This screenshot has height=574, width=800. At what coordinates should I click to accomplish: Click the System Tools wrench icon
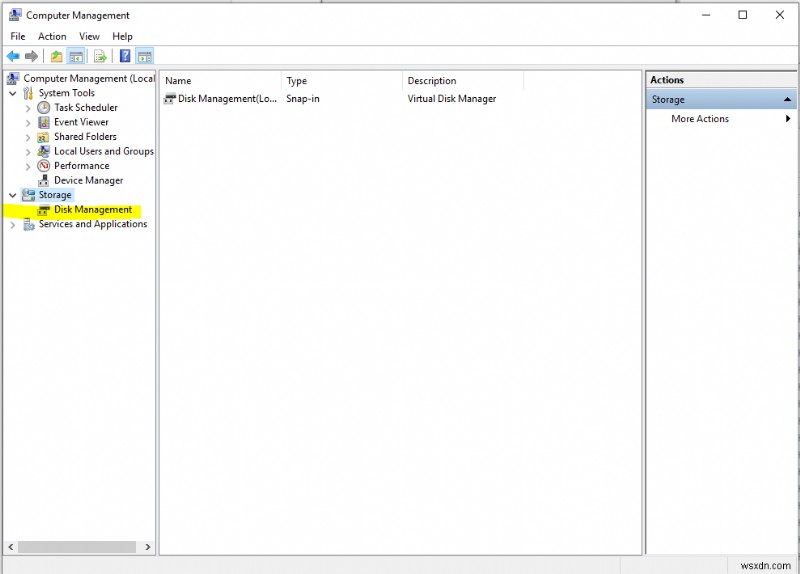[29, 93]
